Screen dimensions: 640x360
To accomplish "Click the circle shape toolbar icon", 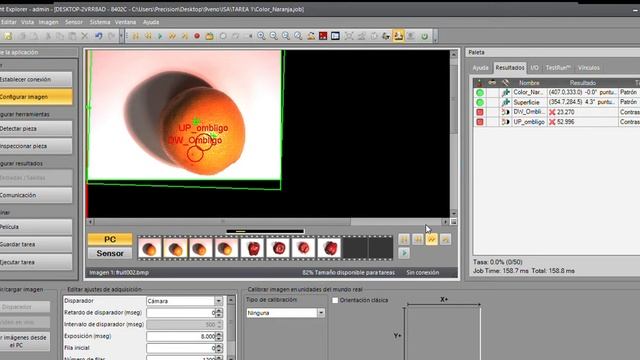I will (x=223, y=36).
